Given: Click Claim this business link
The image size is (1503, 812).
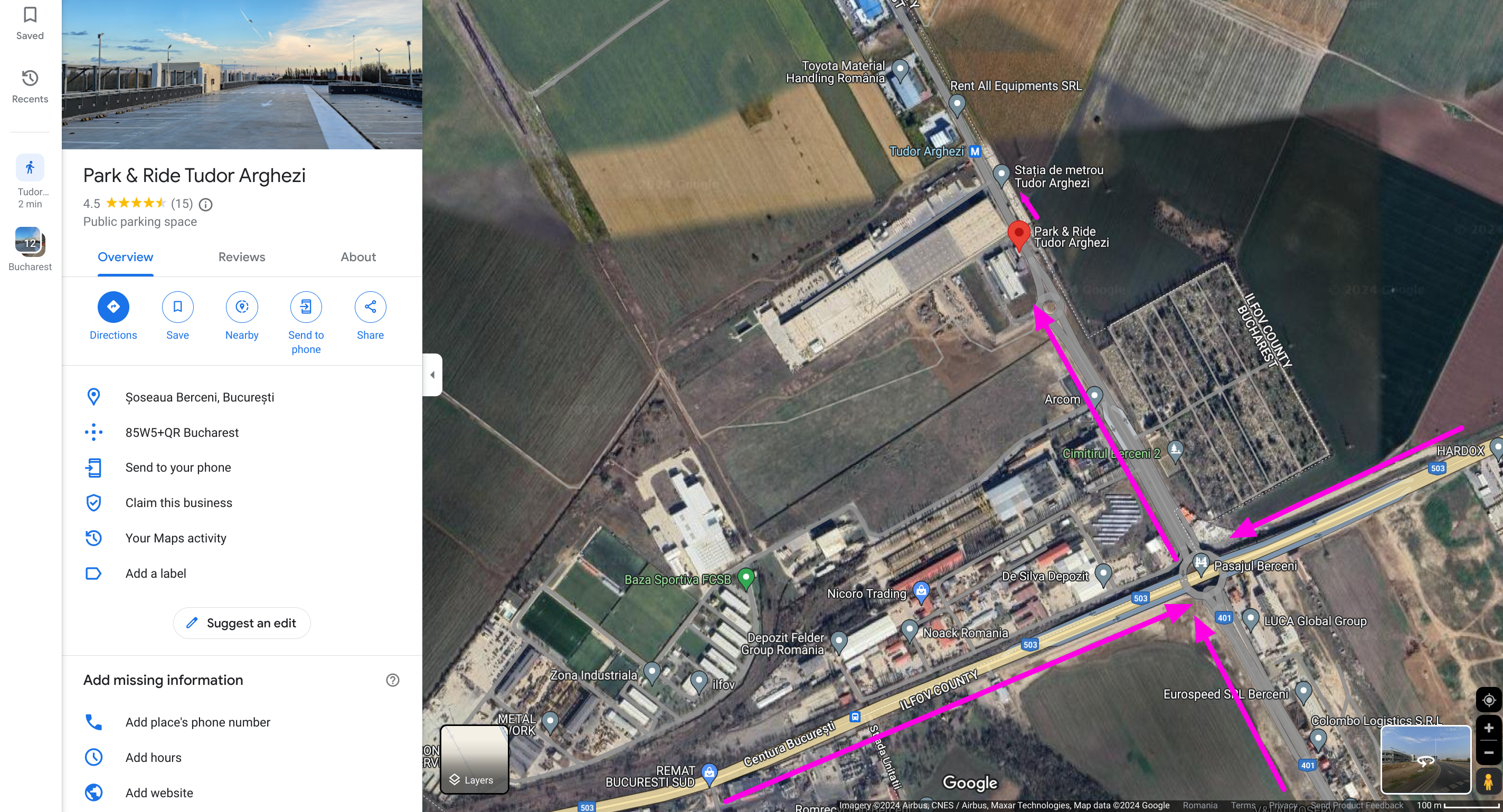Looking at the screenshot, I should coord(178,502).
